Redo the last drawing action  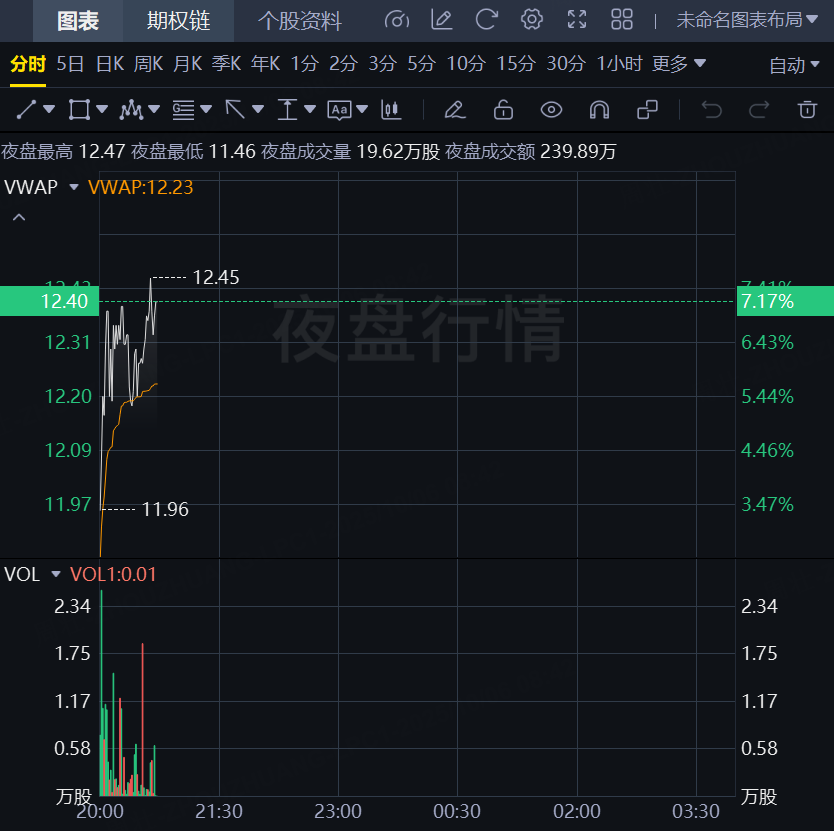click(759, 110)
